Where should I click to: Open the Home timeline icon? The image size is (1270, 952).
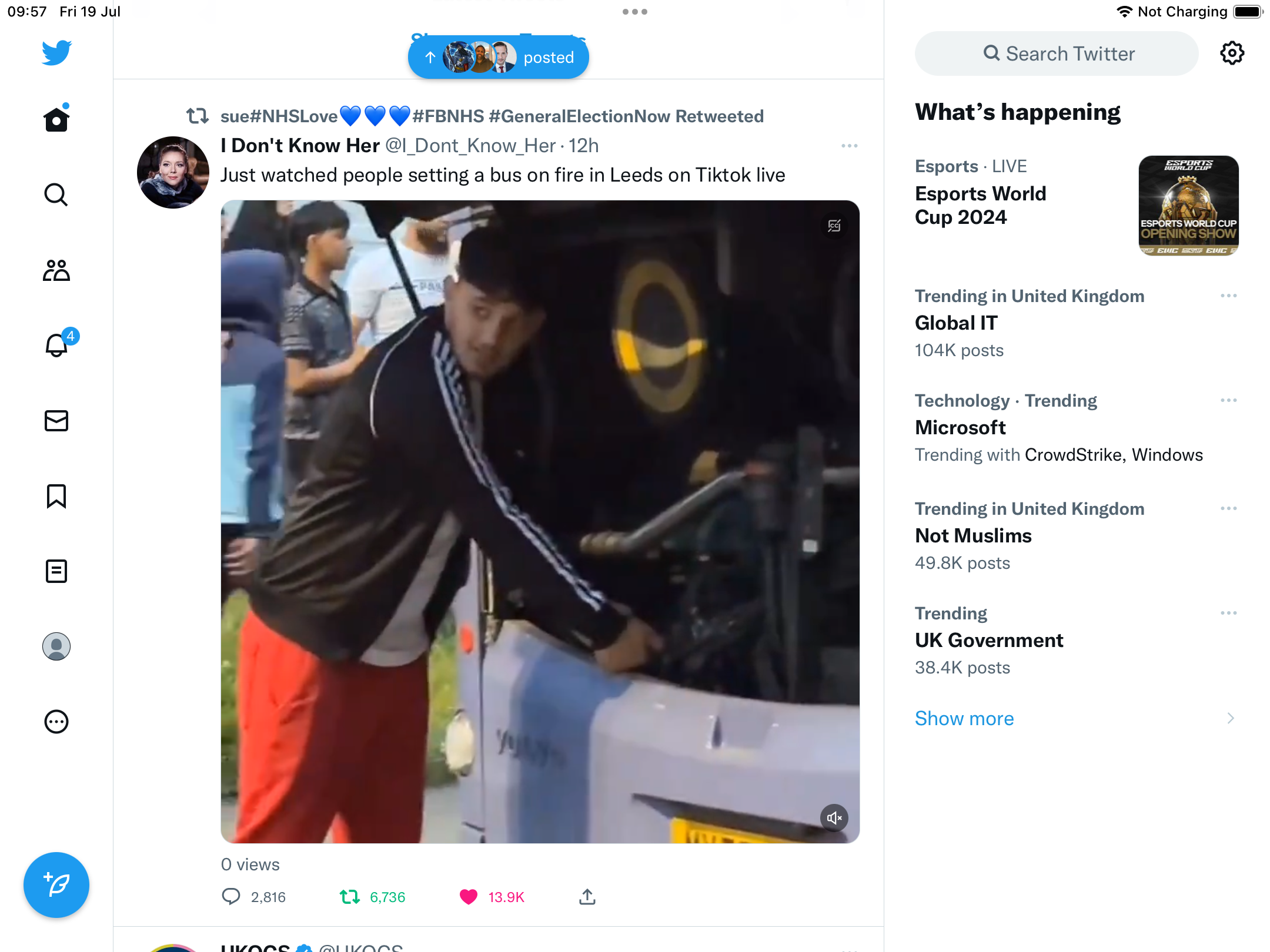tap(56, 120)
